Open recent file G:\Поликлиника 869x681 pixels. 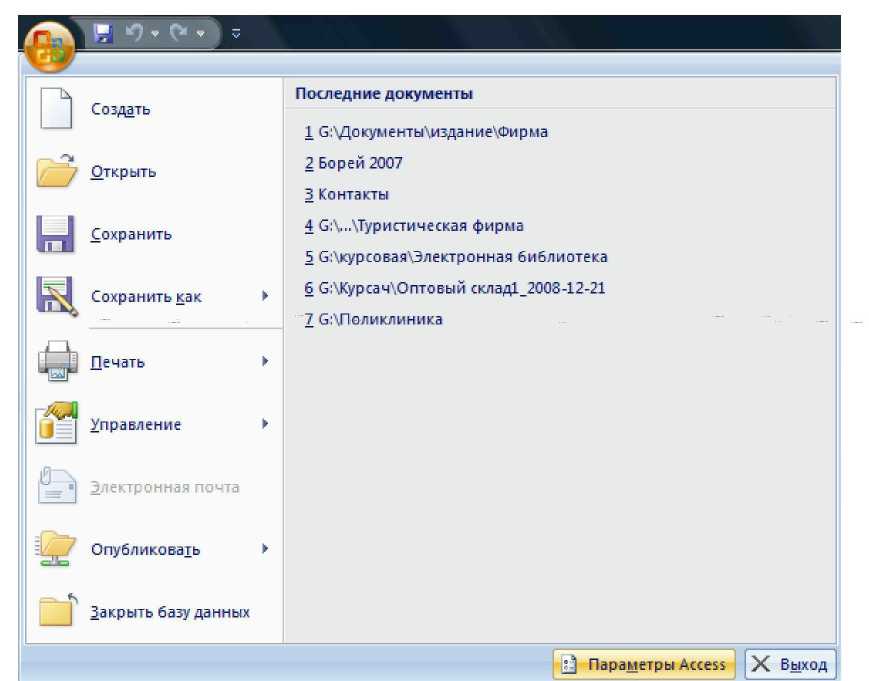[374, 319]
